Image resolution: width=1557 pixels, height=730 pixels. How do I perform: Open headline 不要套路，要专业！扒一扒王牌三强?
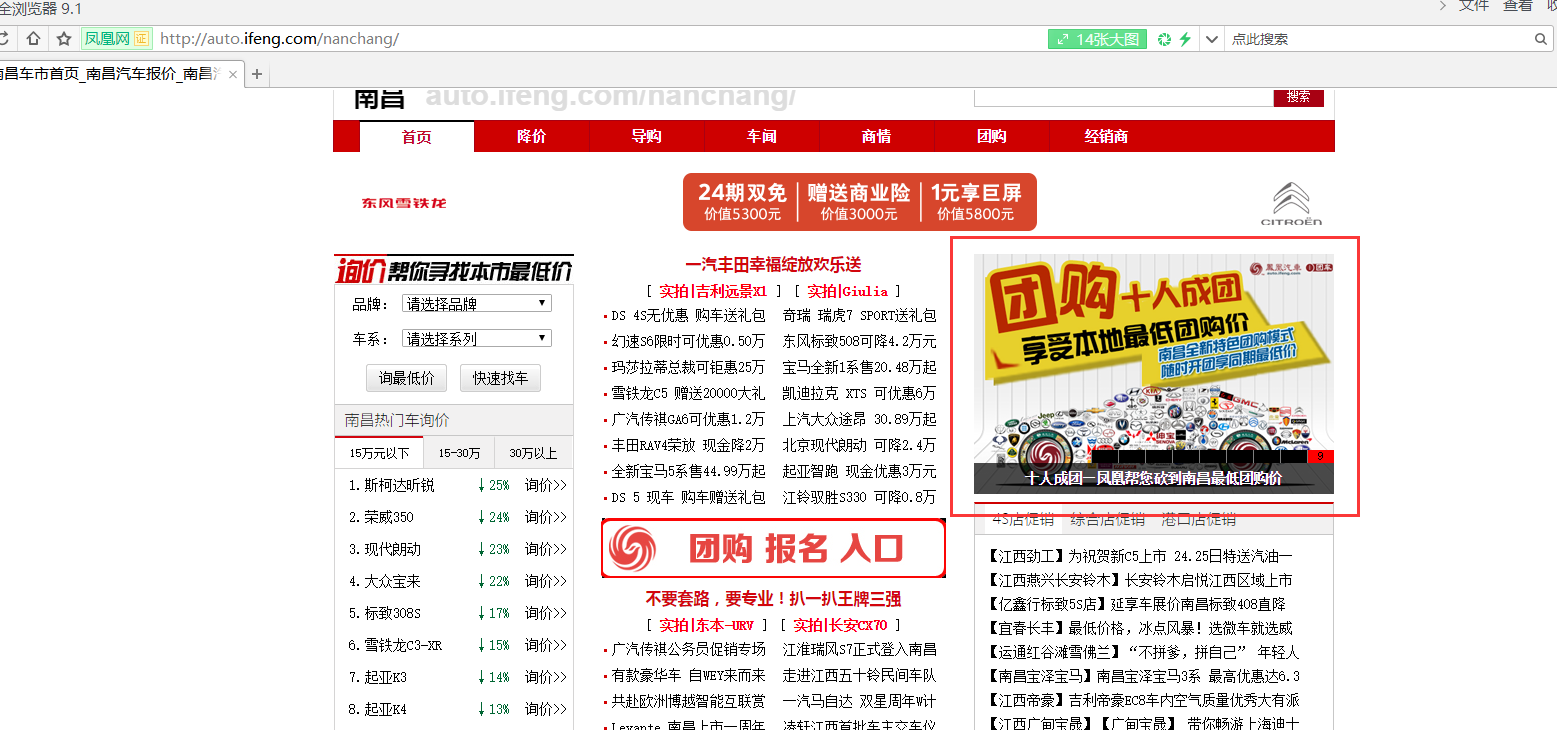tap(773, 599)
